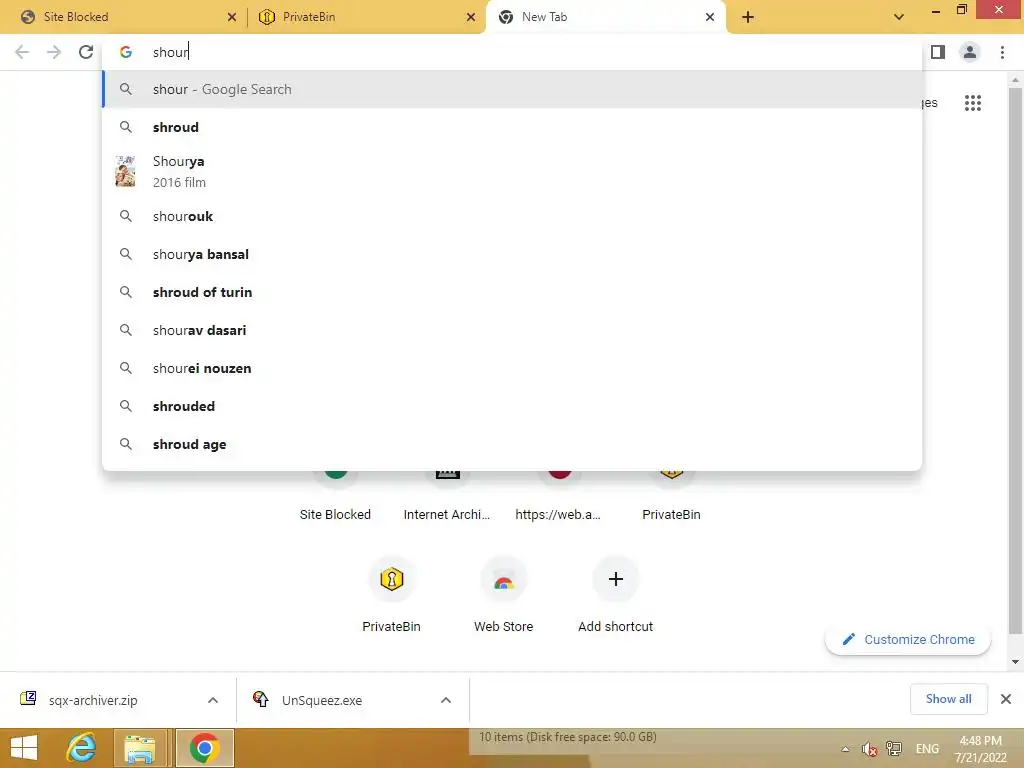The width and height of the screenshot is (1024, 768).
Task: Open the tab search dropdown chevron
Action: (x=899, y=17)
